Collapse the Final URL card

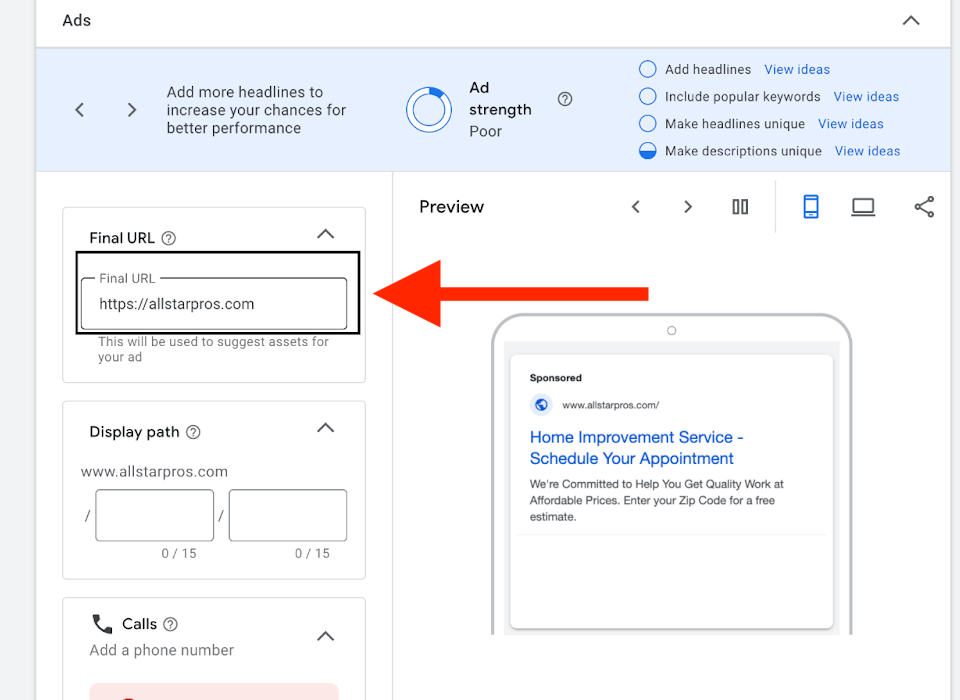(x=325, y=234)
